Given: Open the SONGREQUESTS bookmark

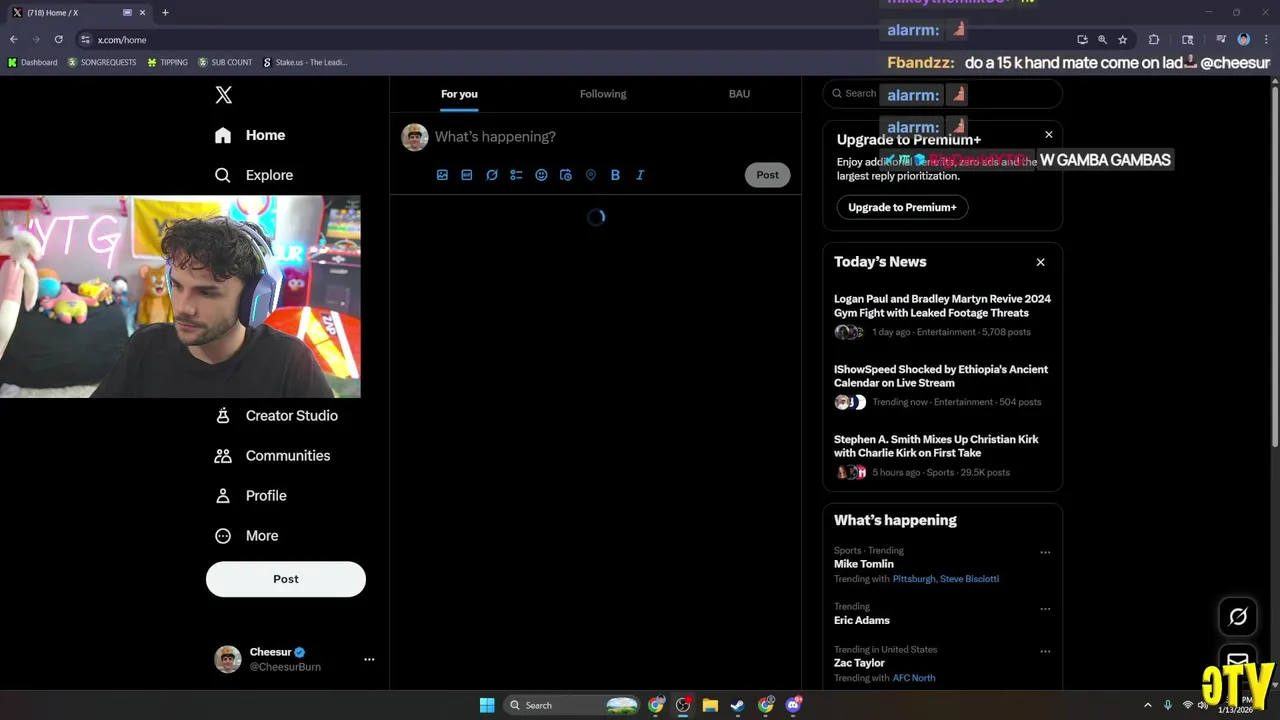Looking at the screenshot, I should (x=101, y=62).
